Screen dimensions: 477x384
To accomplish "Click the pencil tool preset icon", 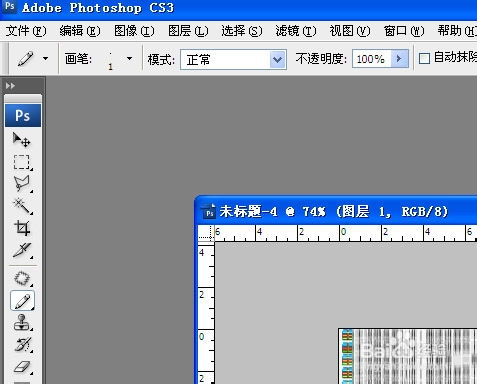I will tap(26, 59).
